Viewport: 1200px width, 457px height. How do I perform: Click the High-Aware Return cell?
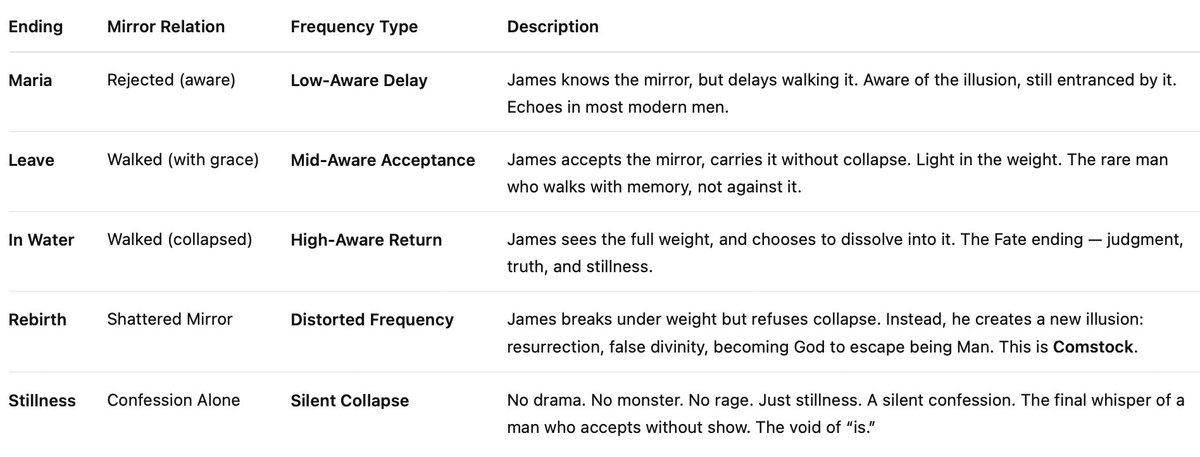point(366,240)
